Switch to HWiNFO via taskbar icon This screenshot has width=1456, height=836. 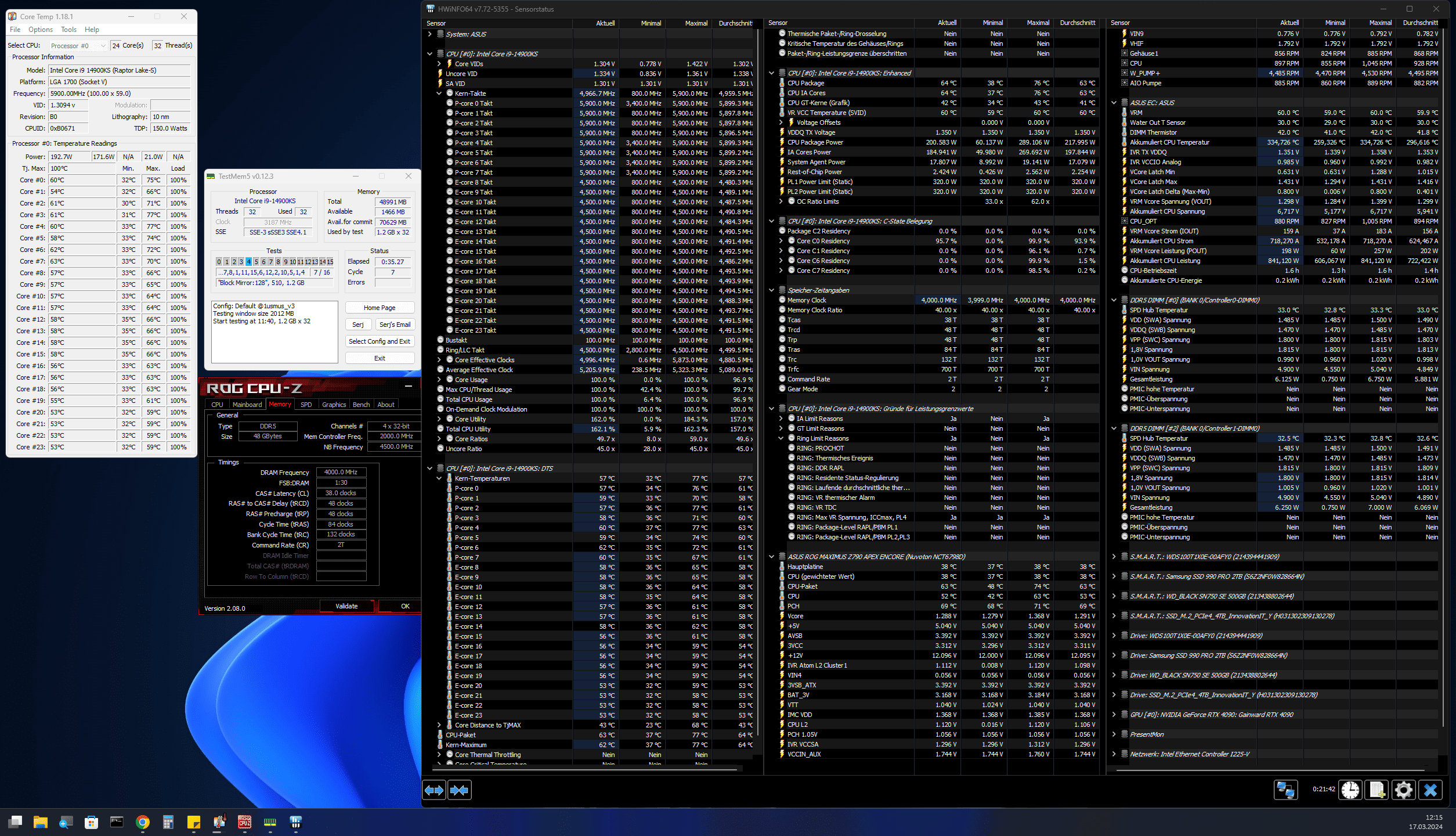[296, 822]
